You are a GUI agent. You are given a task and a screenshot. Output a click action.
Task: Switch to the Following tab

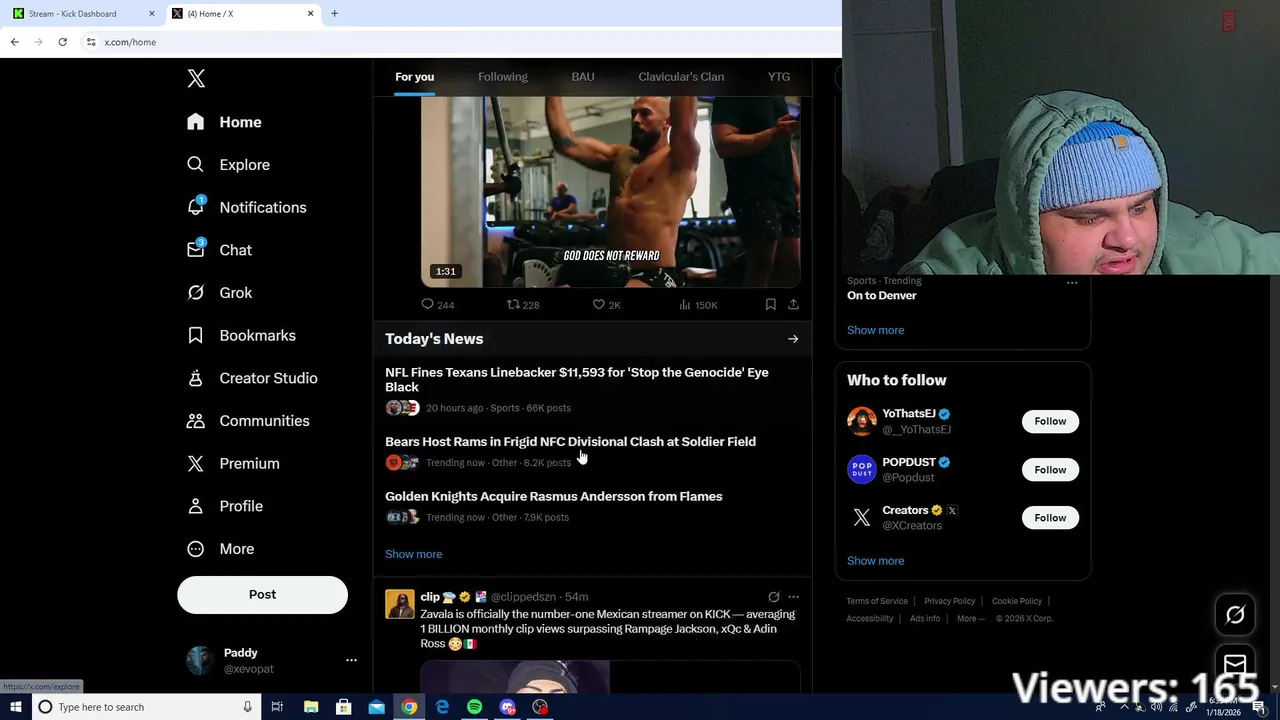[x=502, y=77]
